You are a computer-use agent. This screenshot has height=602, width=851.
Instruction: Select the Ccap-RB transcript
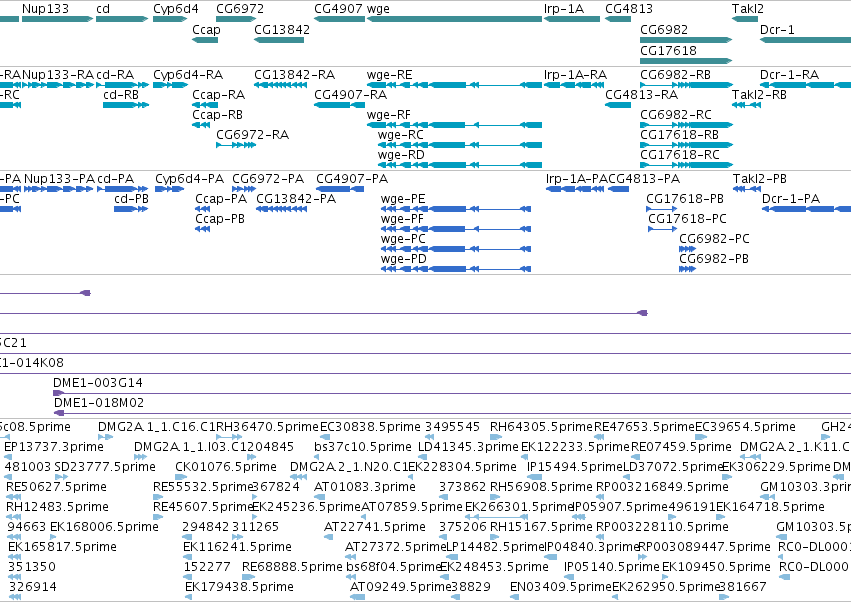pyautogui.click(x=201, y=125)
